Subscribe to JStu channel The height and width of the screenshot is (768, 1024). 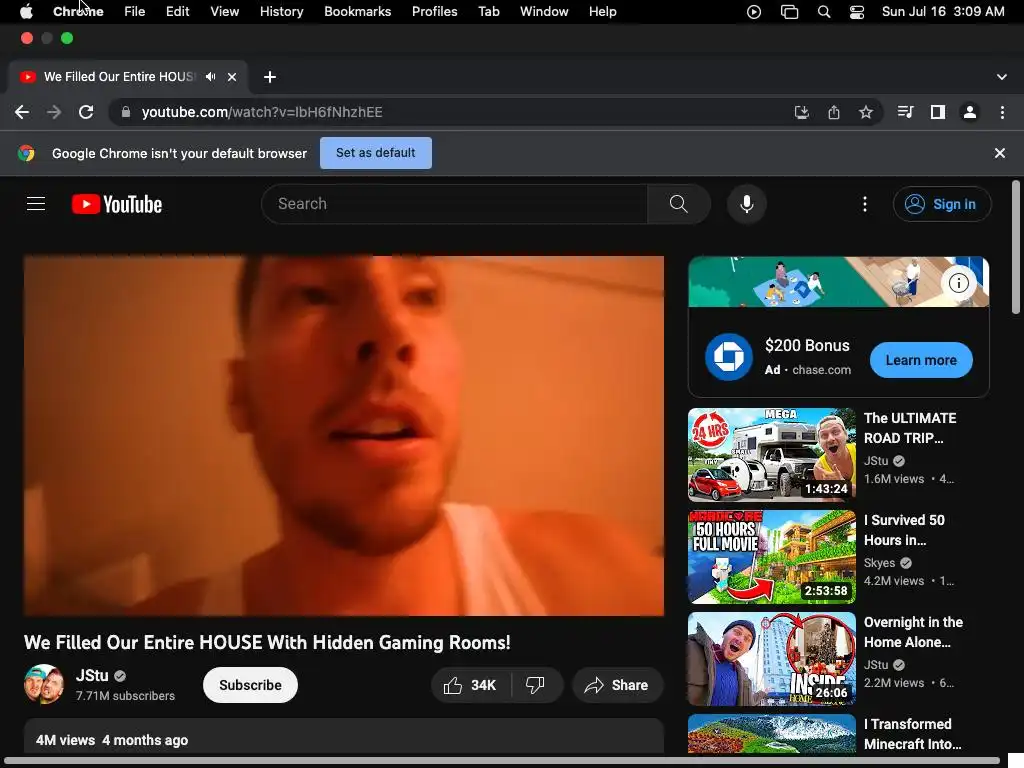click(250, 685)
